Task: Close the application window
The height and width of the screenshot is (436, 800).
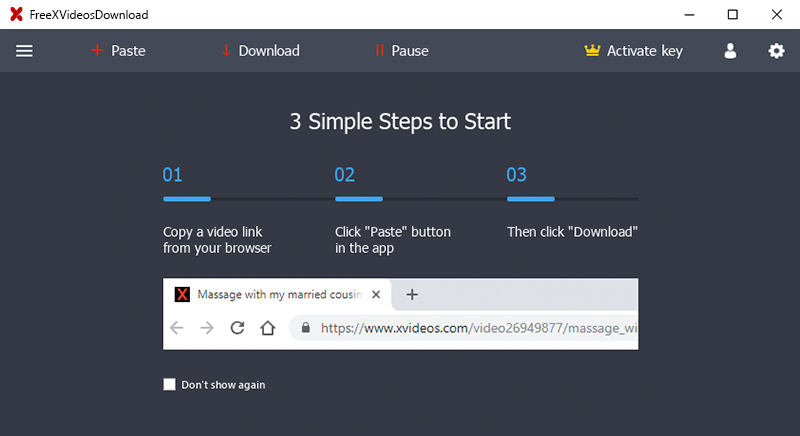Action: 777,15
